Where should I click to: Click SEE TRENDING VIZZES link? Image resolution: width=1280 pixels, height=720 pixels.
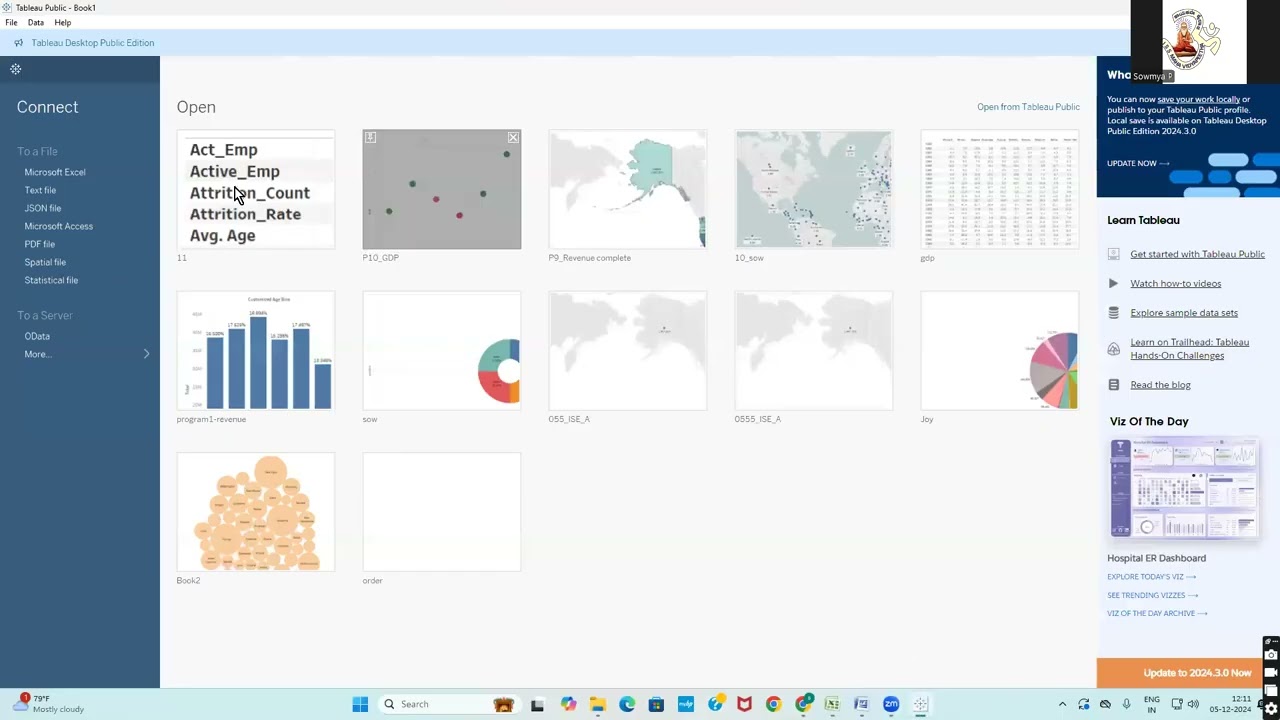(x=1152, y=595)
